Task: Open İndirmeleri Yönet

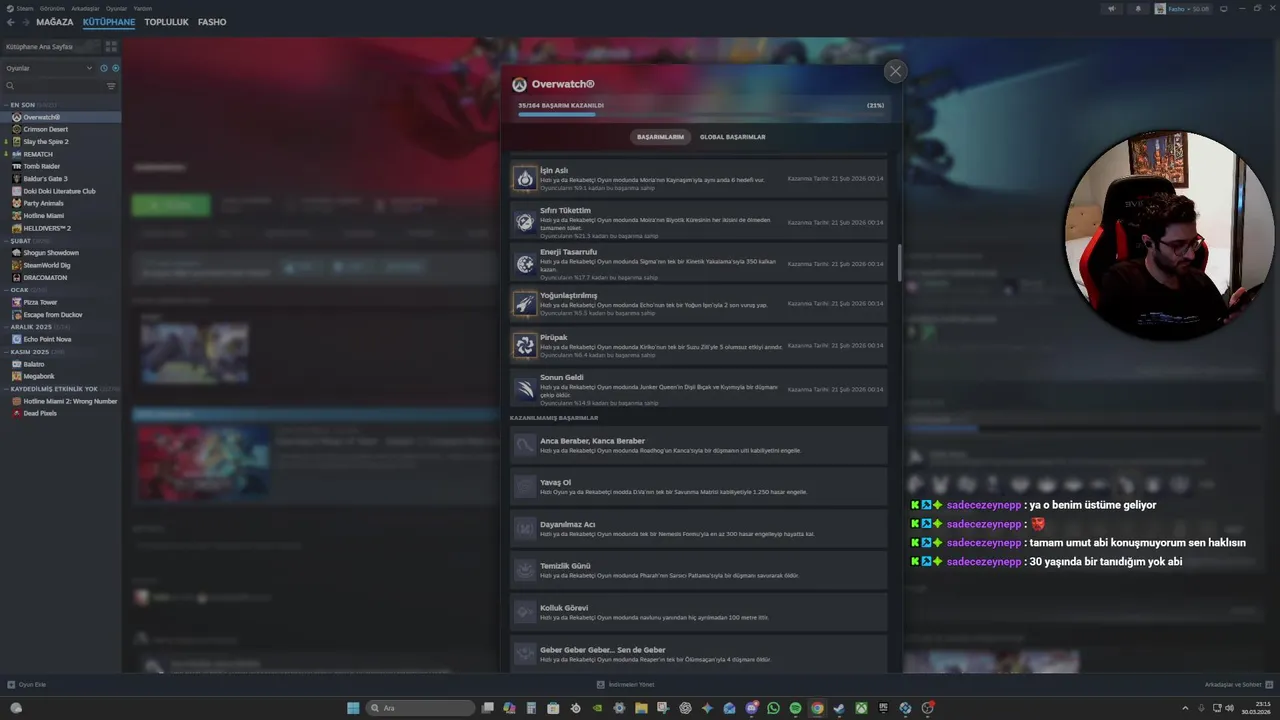Action: [625, 684]
